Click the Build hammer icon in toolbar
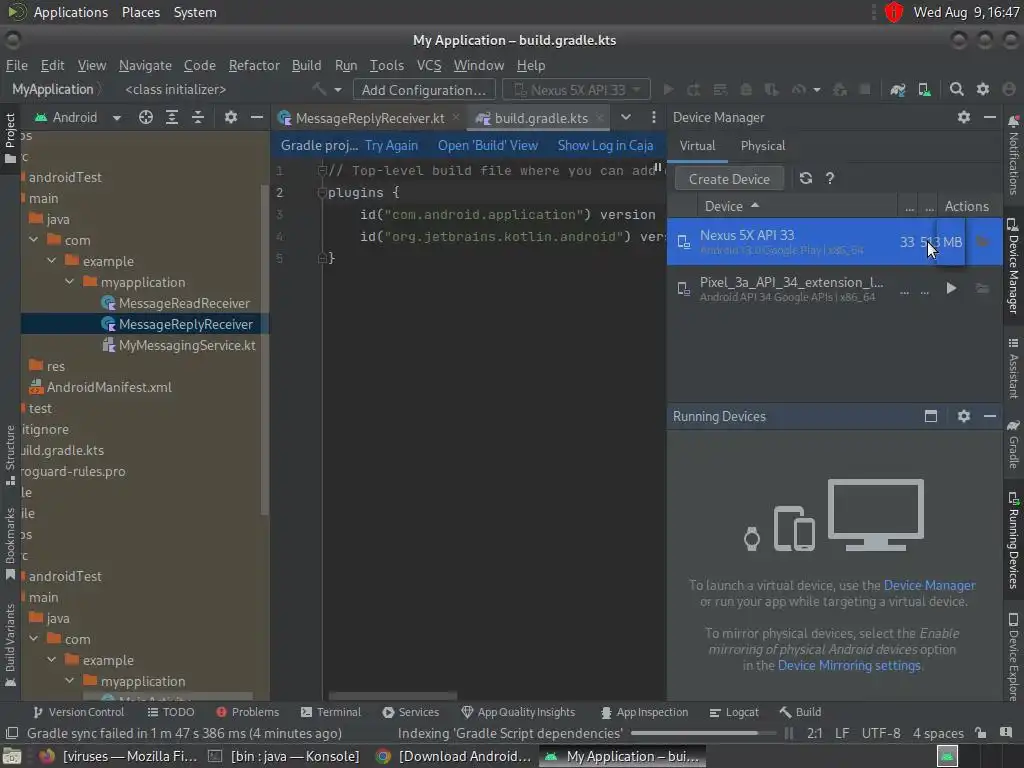 [319, 89]
